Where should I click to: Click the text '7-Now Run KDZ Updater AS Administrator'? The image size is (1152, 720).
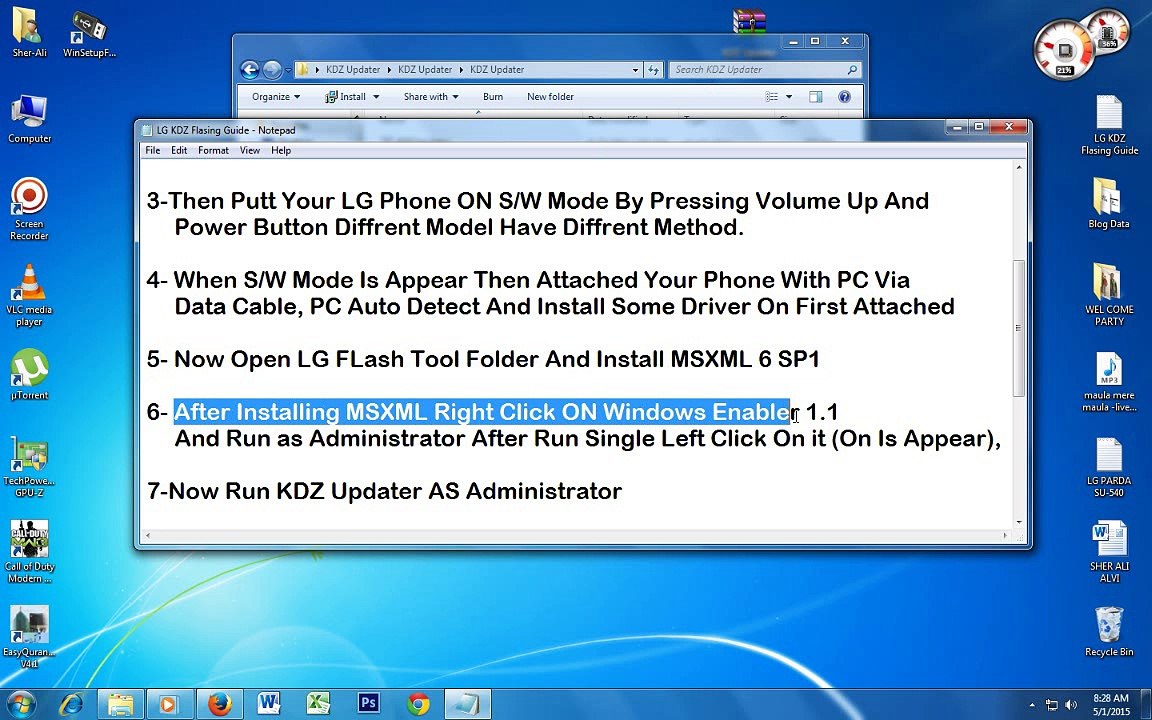384,491
